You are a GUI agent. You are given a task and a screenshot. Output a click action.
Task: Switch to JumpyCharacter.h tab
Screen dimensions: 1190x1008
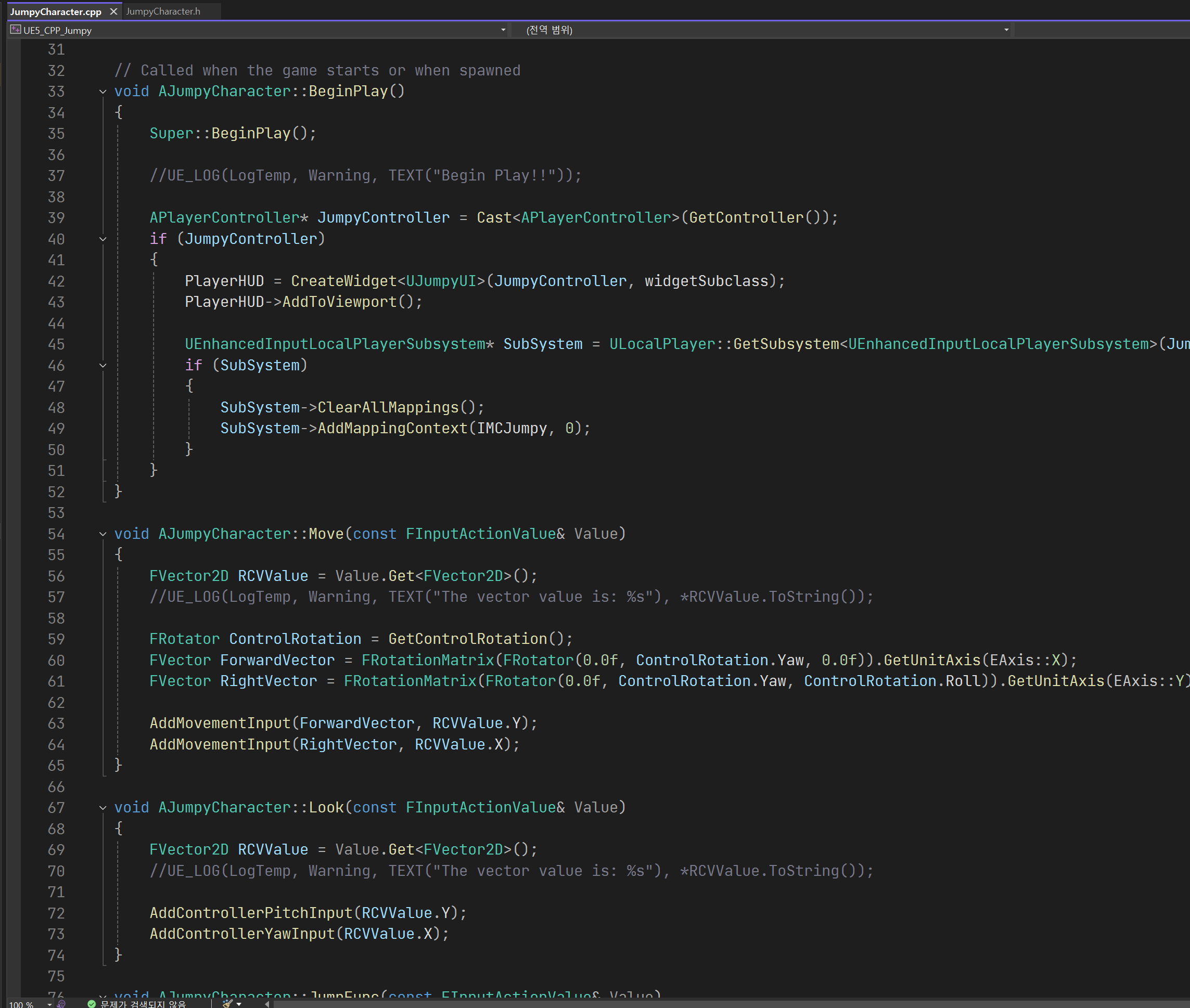163,11
